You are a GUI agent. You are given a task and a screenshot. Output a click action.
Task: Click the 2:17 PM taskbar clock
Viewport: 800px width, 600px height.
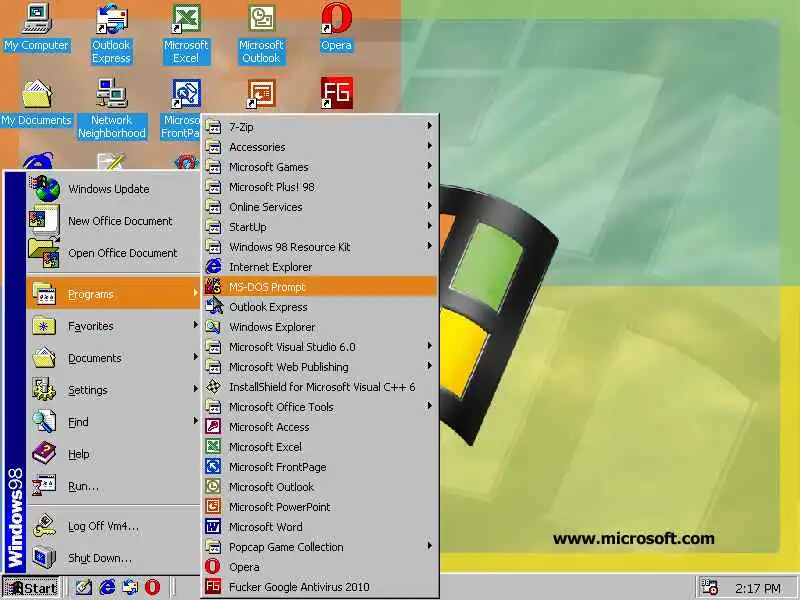pyautogui.click(x=758, y=588)
